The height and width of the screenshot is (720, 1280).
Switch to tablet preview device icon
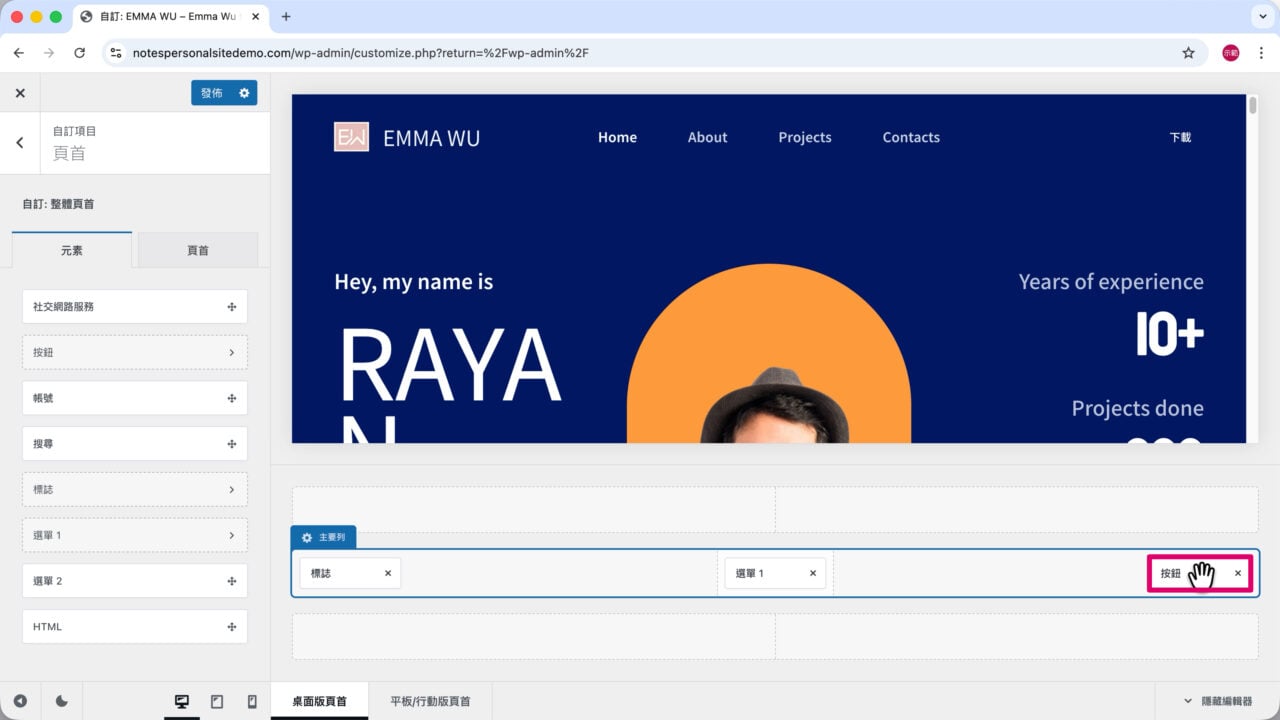pyautogui.click(x=217, y=702)
